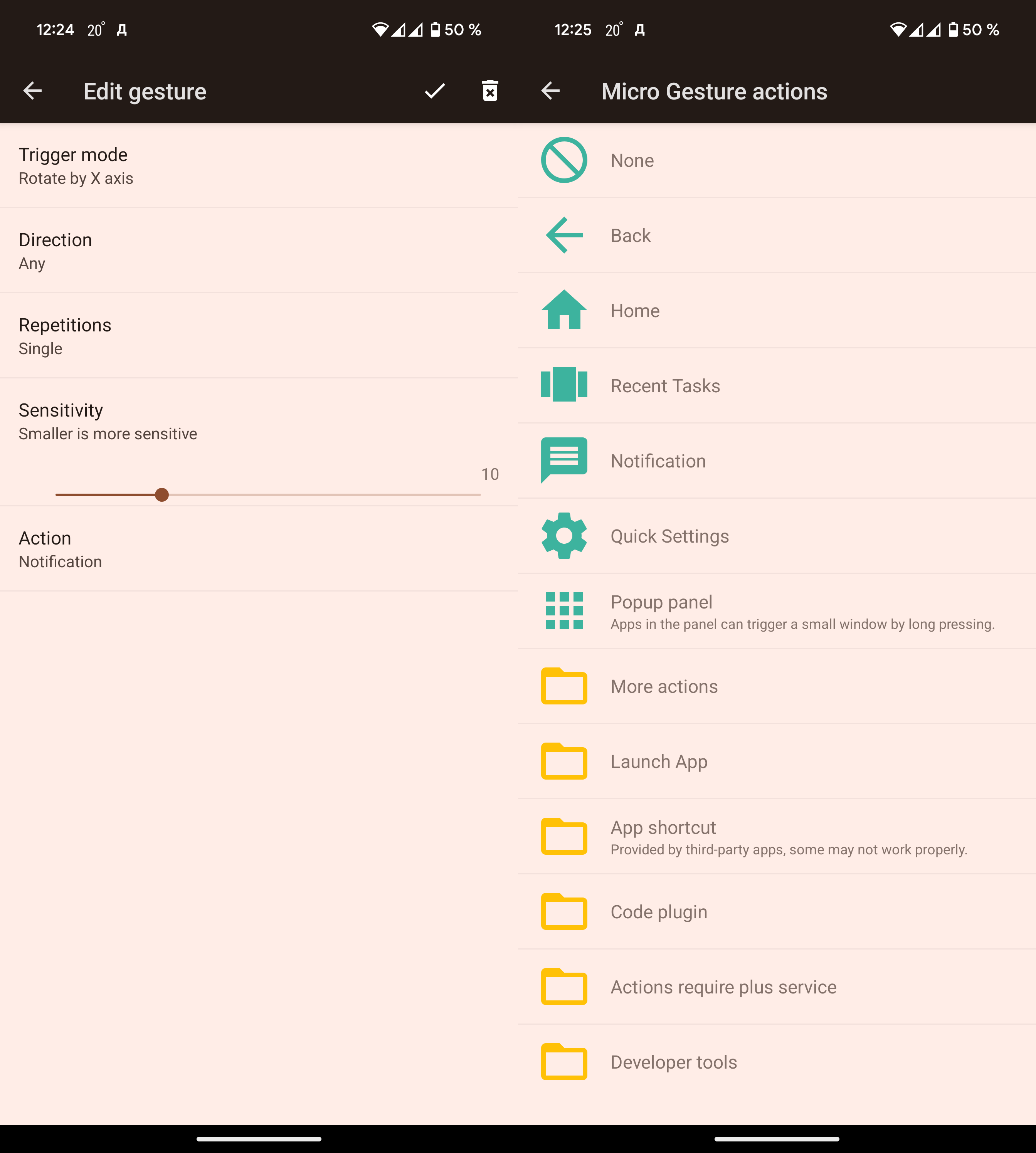This screenshot has width=1036, height=1153.
Task: Pick the Quick Settings gear icon
Action: pyautogui.click(x=563, y=536)
